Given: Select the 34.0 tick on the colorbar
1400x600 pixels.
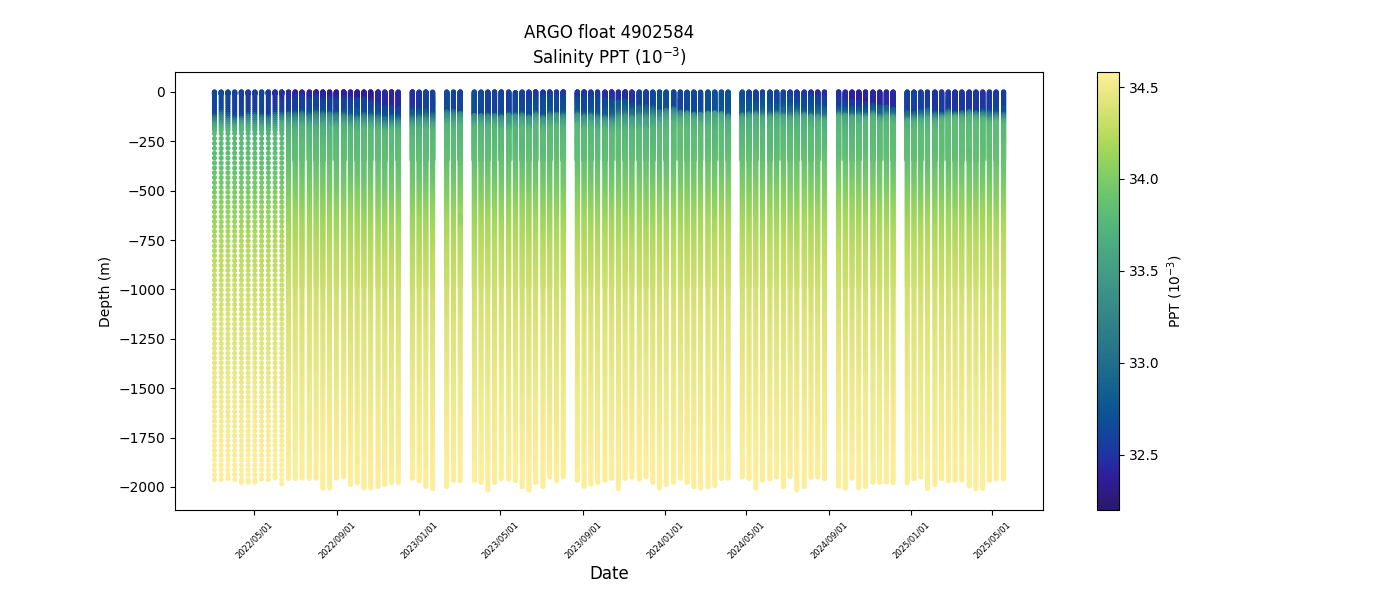Looking at the screenshot, I should coord(1143,179).
